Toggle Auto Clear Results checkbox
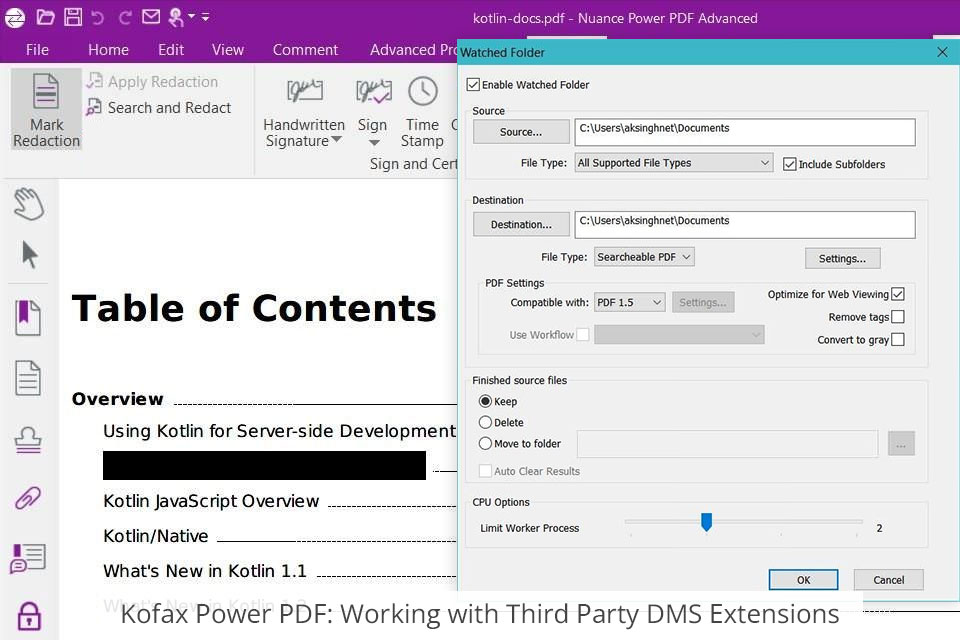The image size is (960, 640). pos(486,471)
